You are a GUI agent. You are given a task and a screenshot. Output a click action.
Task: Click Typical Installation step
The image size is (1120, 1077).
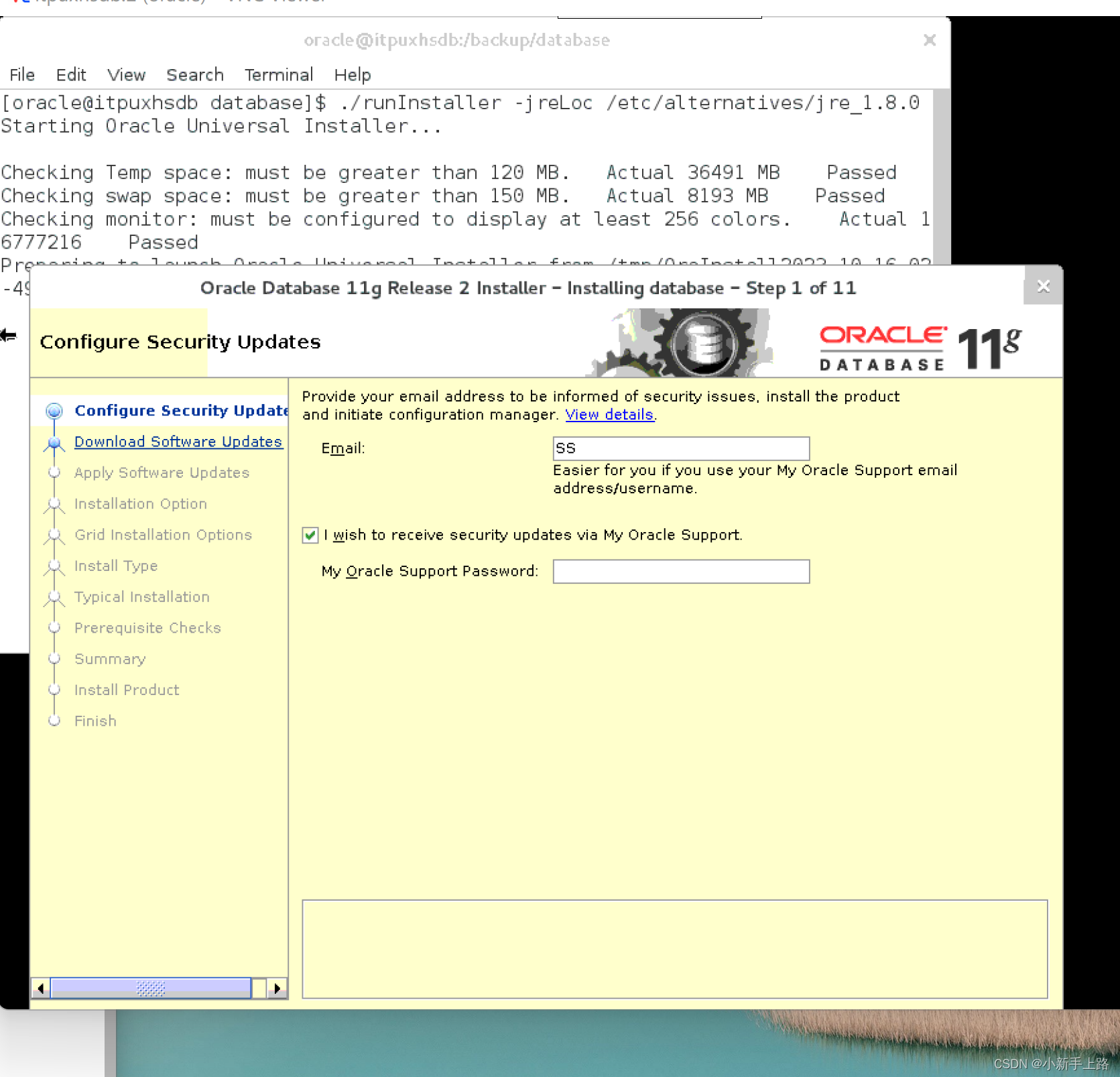click(x=142, y=596)
